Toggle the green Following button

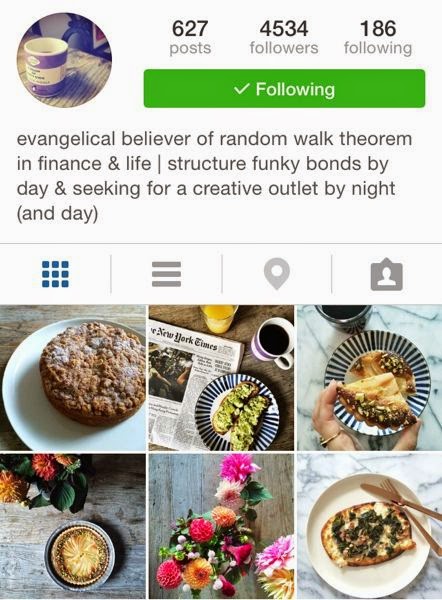[284, 89]
